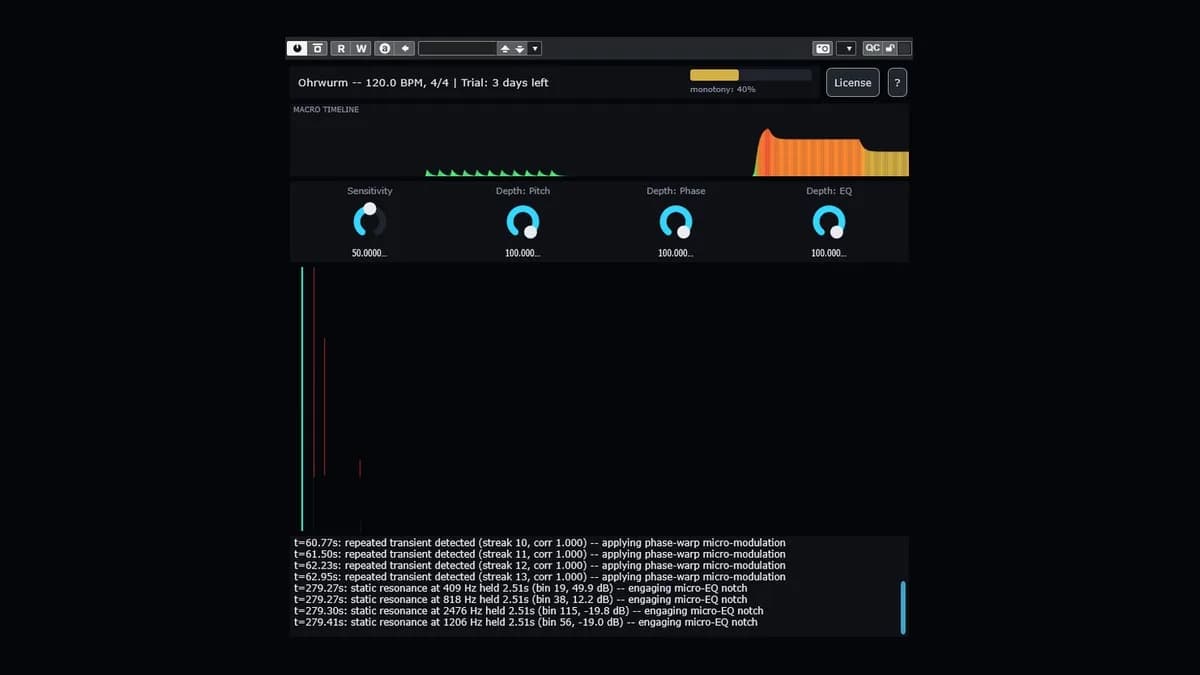Open help with the question mark button

pos(897,82)
